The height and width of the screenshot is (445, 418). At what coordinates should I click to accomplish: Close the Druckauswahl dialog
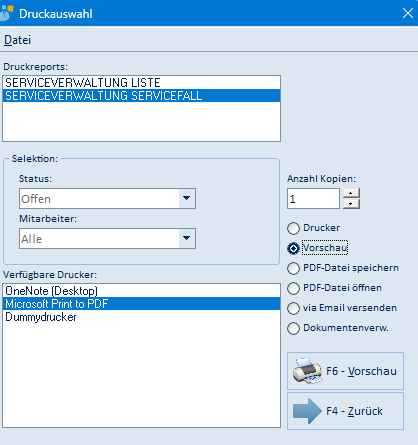click(x=408, y=13)
